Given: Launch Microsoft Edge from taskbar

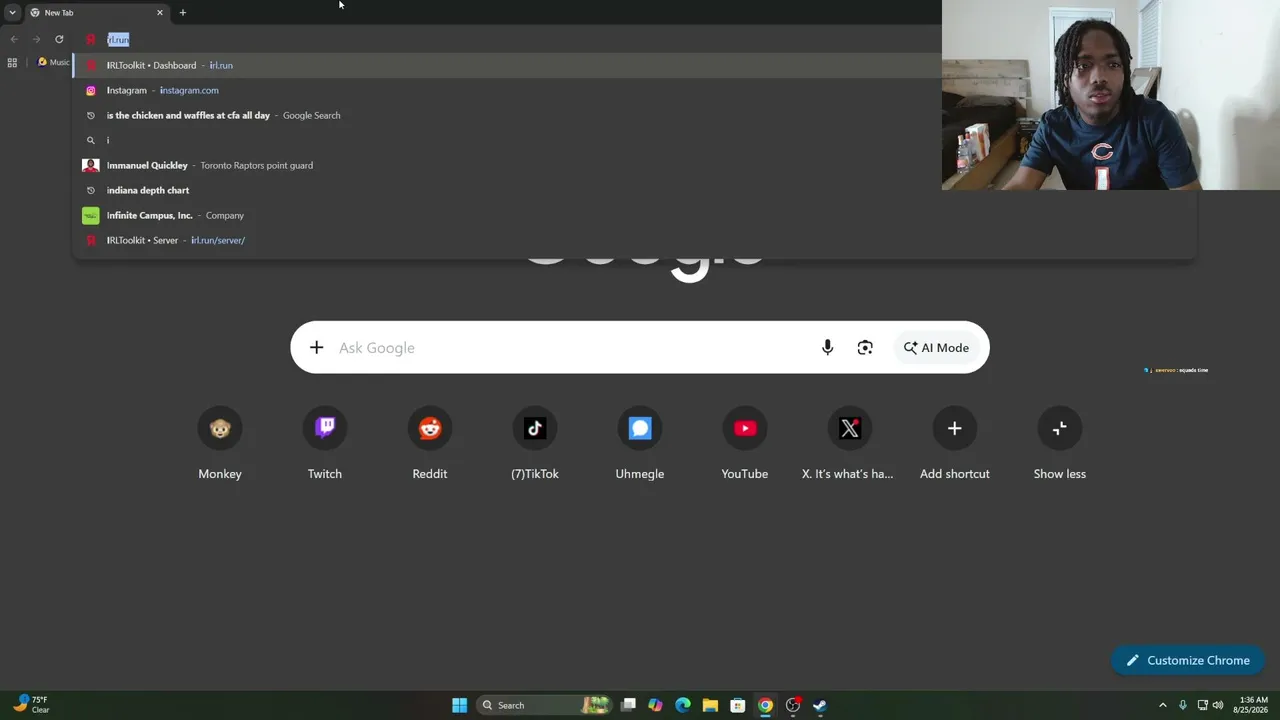Looking at the screenshot, I should (x=683, y=705).
